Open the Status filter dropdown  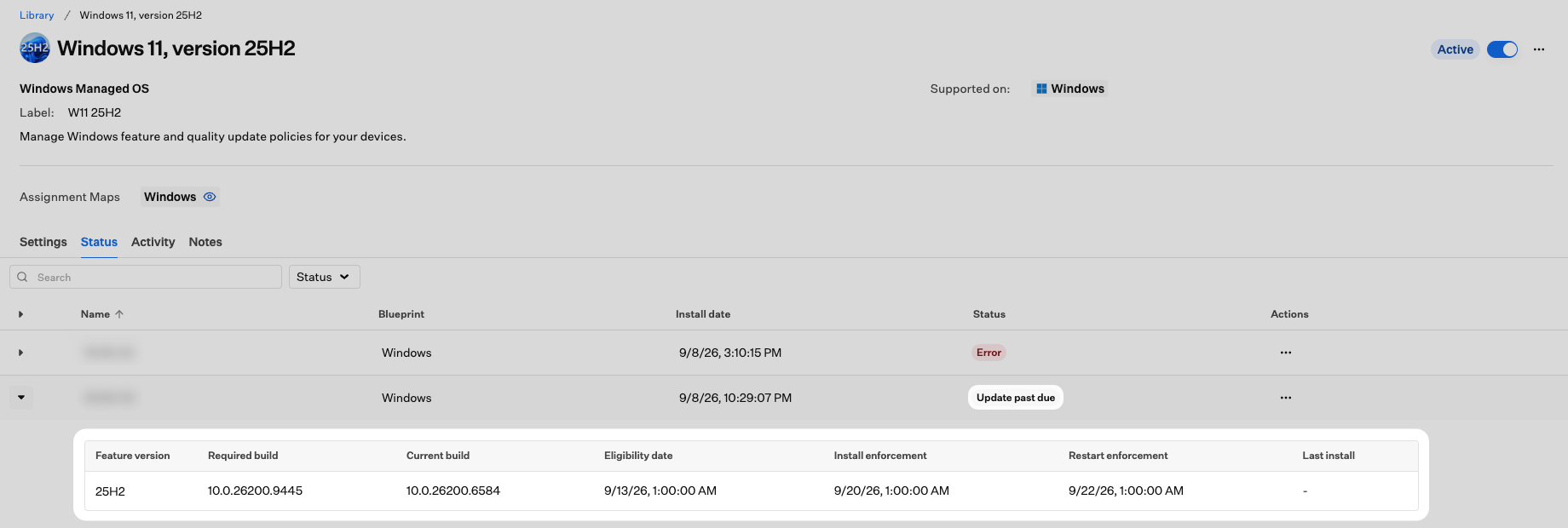(x=324, y=277)
